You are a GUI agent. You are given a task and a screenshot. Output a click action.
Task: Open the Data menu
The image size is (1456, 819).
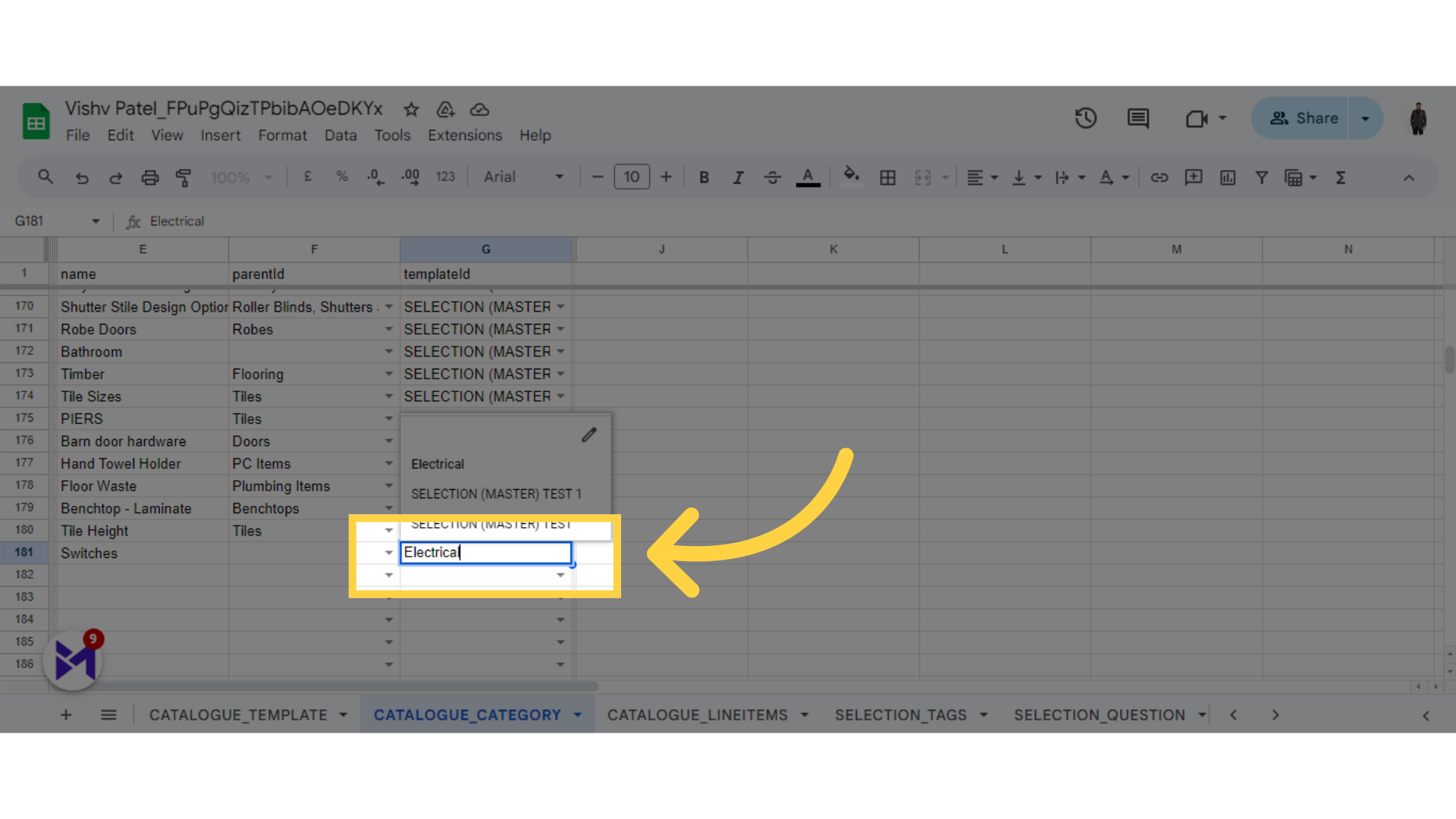pos(340,135)
